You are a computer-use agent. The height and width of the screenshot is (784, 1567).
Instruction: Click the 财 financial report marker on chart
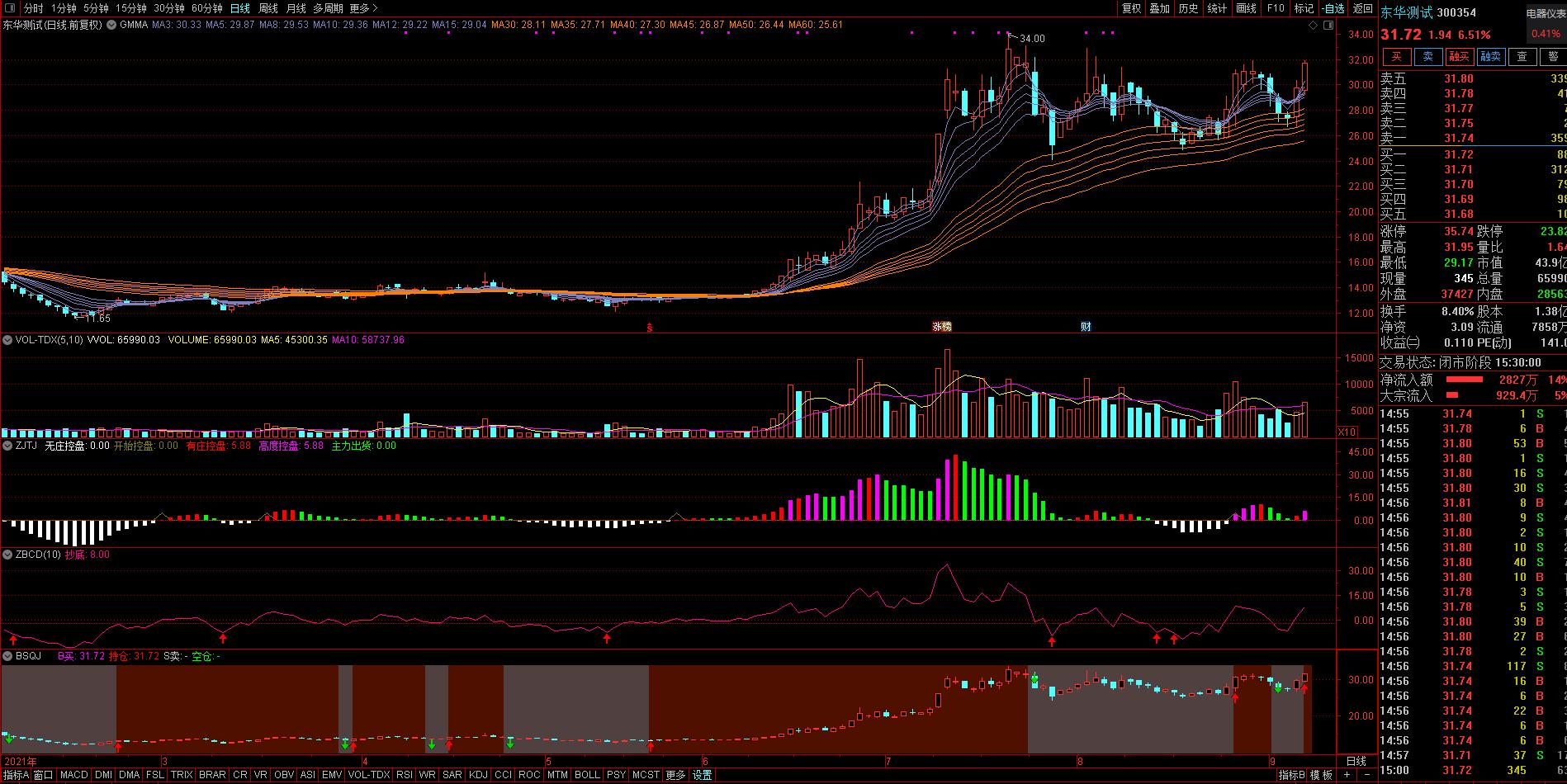(1086, 326)
